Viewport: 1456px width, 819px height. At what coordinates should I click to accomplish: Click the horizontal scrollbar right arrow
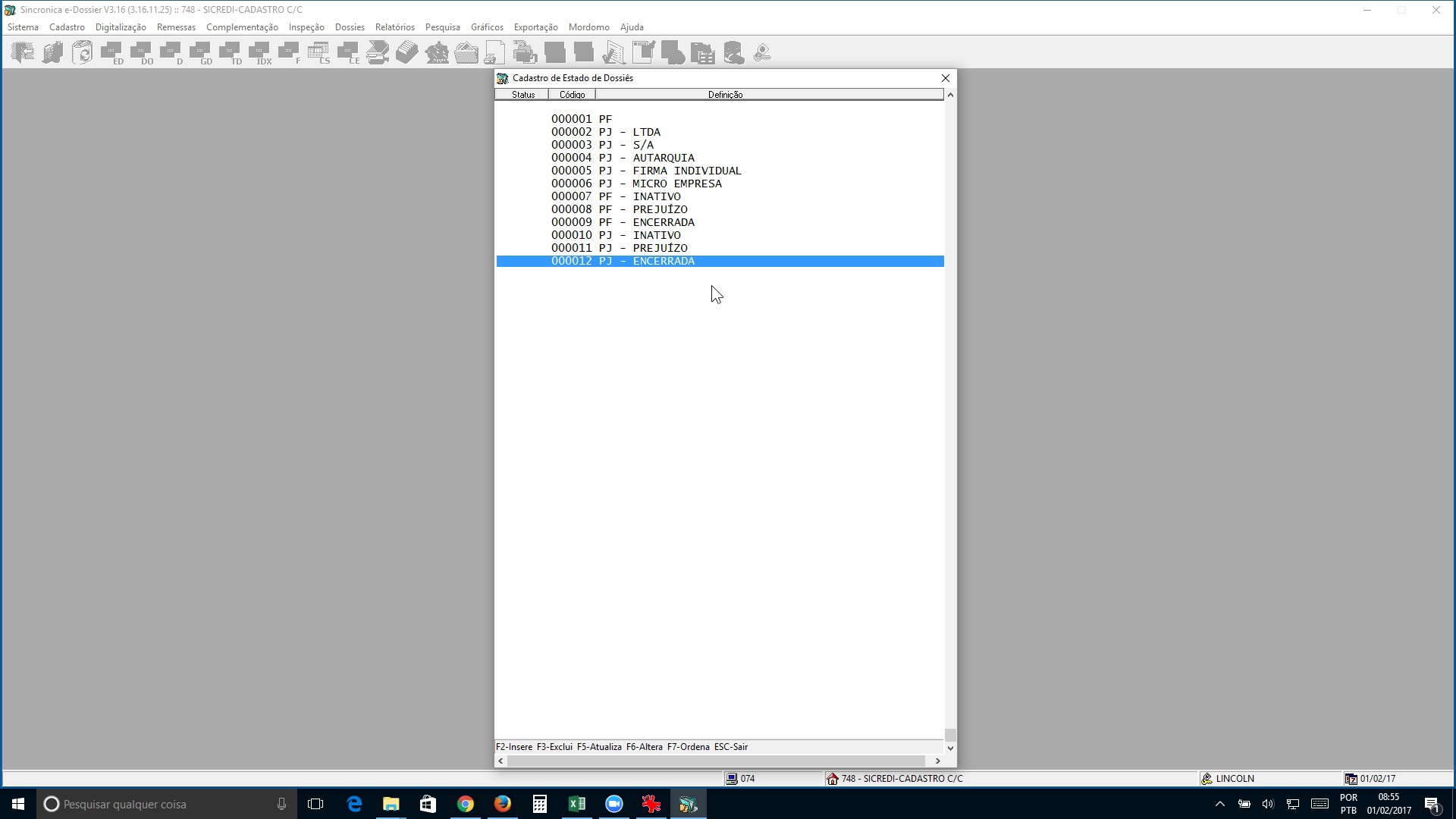click(937, 761)
